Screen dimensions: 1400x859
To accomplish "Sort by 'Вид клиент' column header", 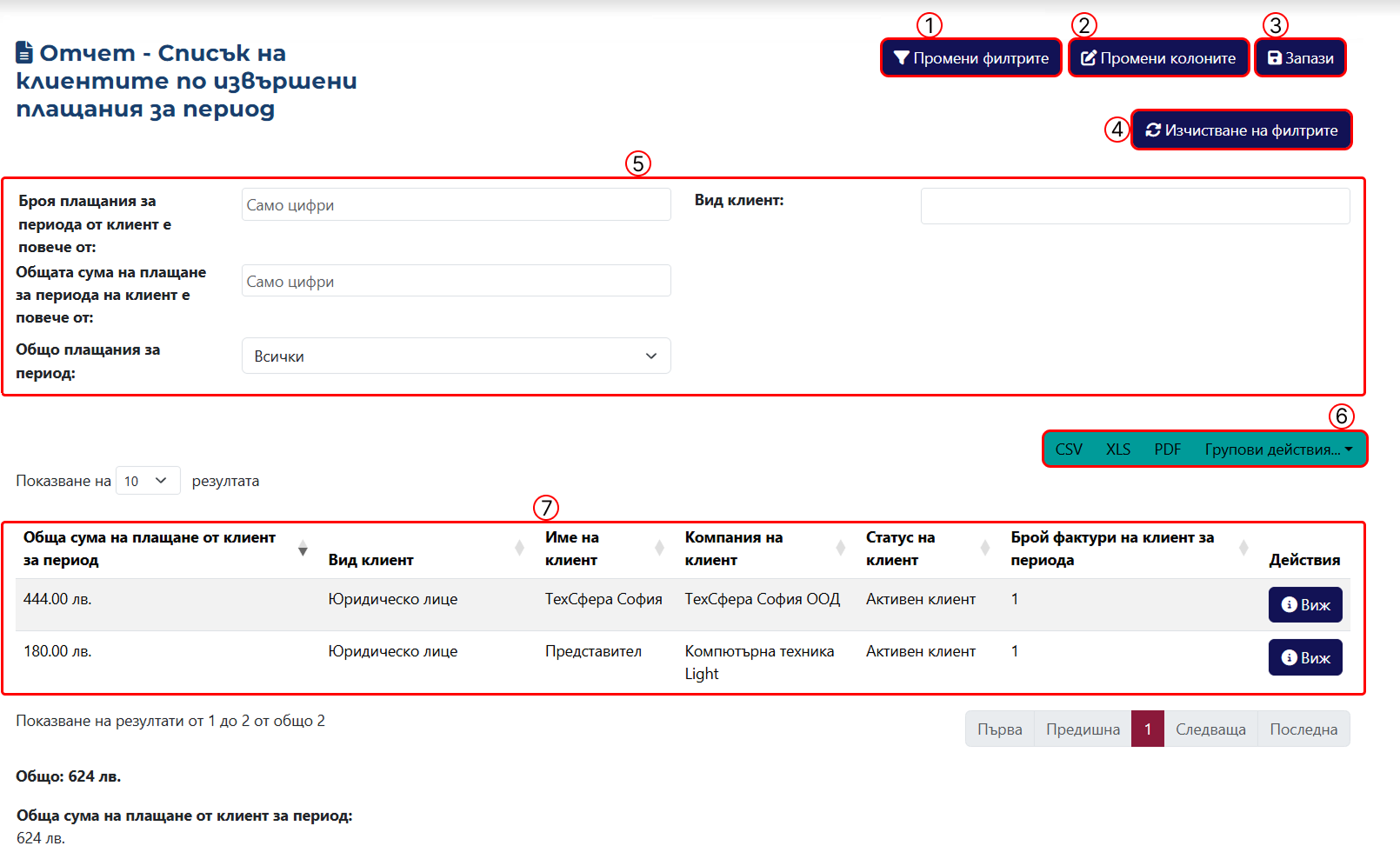I will point(426,549).
